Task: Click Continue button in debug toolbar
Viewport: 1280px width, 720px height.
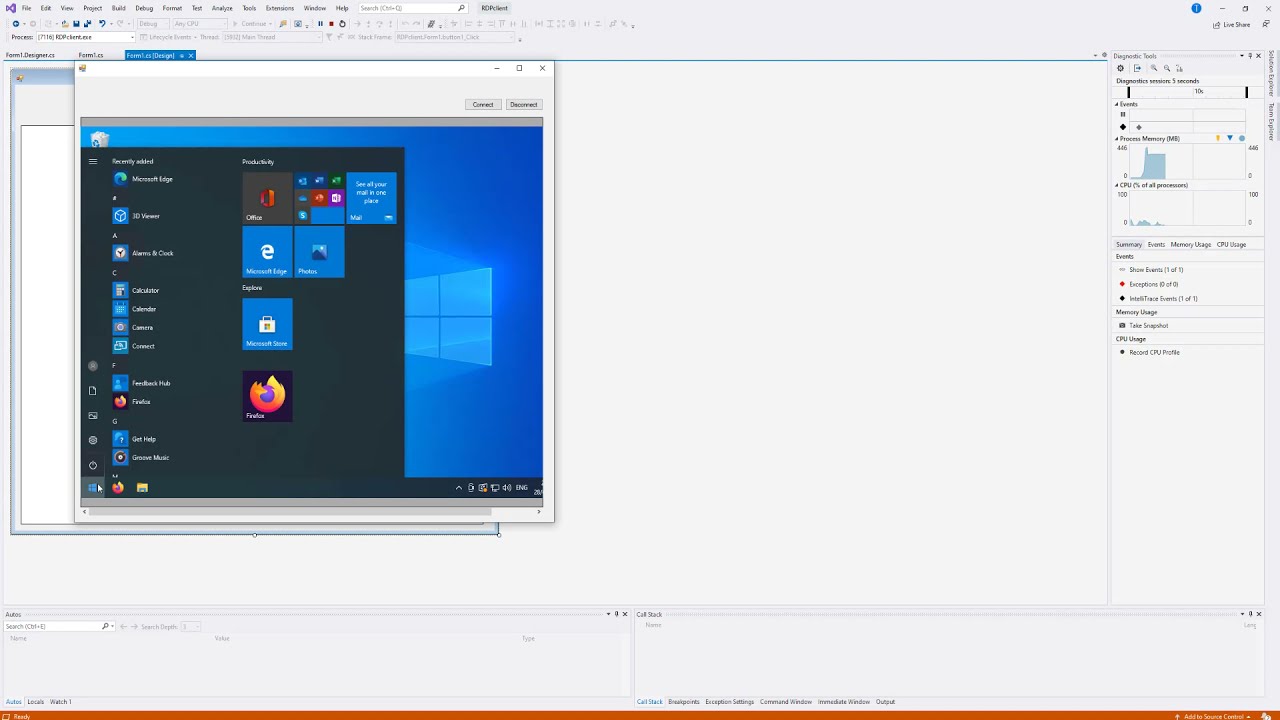Action: click(x=250, y=23)
